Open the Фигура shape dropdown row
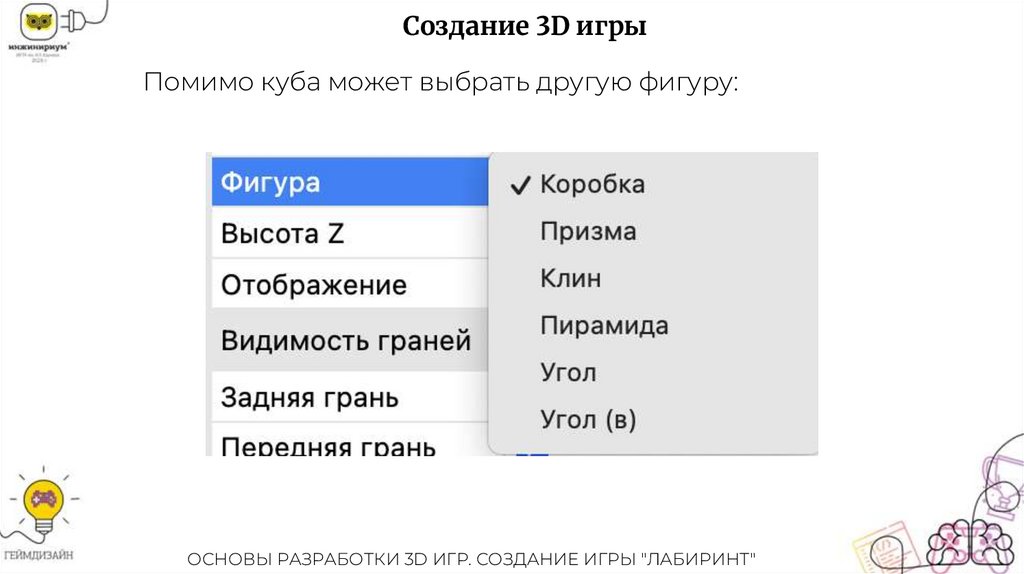 click(x=350, y=183)
